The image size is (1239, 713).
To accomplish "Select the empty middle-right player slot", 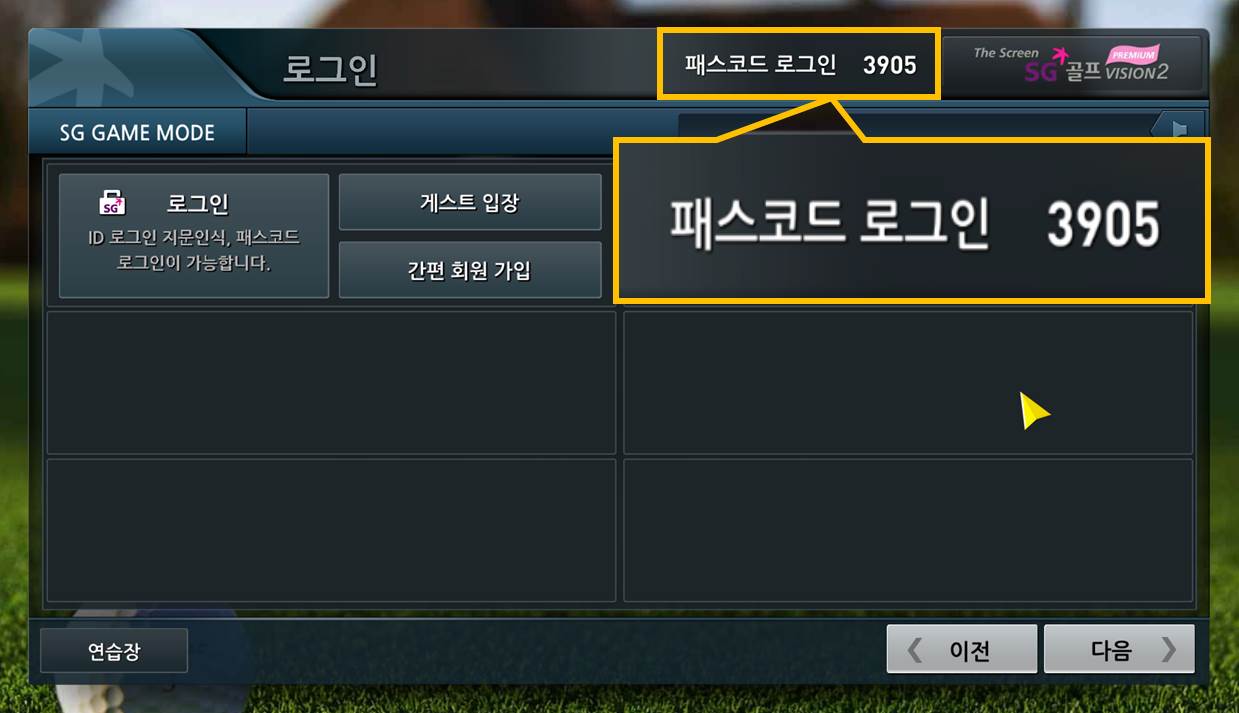I will (x=908, y=383).
